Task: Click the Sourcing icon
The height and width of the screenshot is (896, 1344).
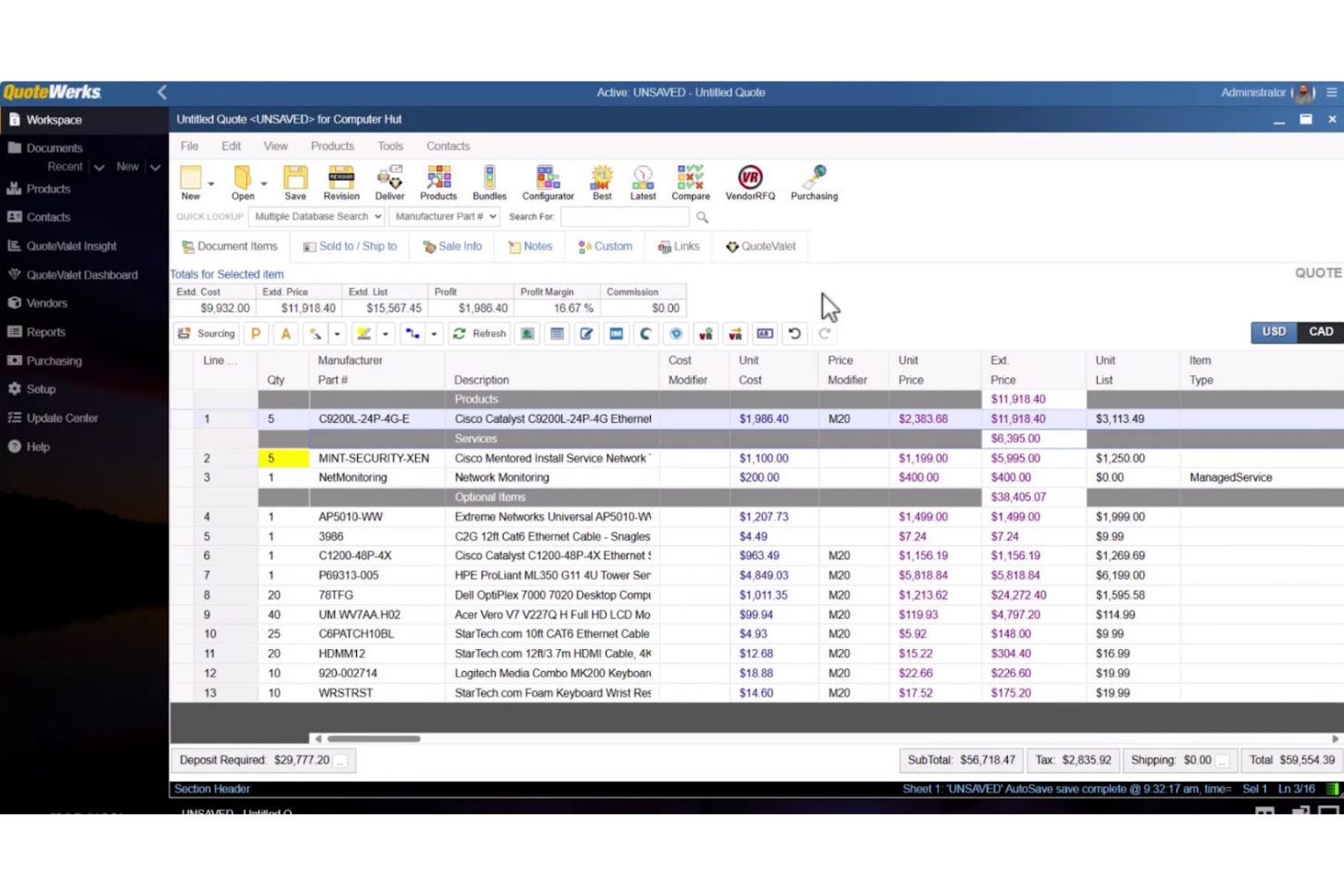Action: [205, 333]
